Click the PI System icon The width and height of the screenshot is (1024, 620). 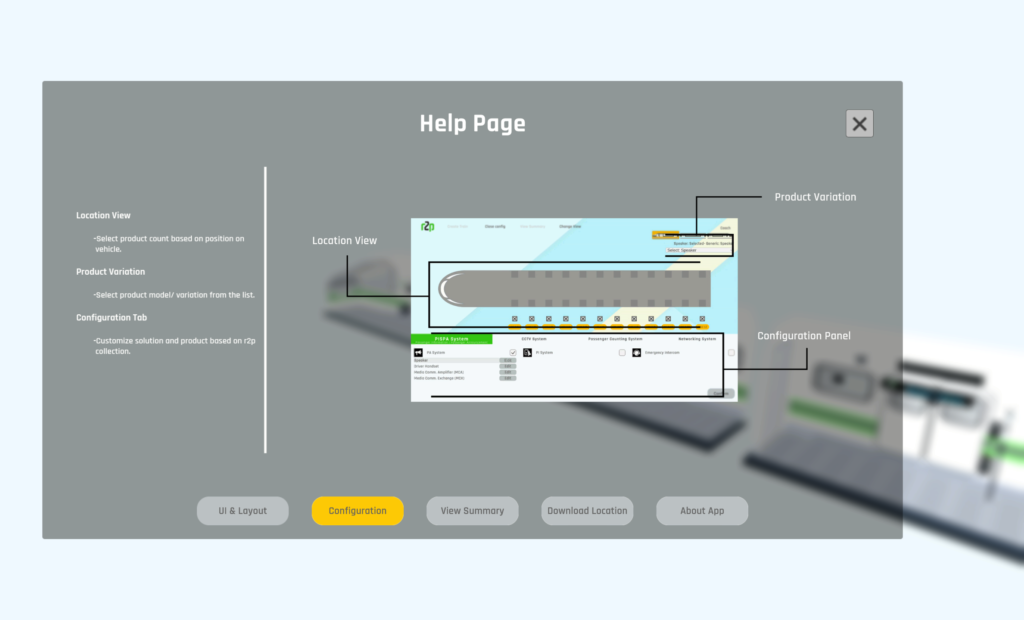pyautogui.click(x=526, y=352)
